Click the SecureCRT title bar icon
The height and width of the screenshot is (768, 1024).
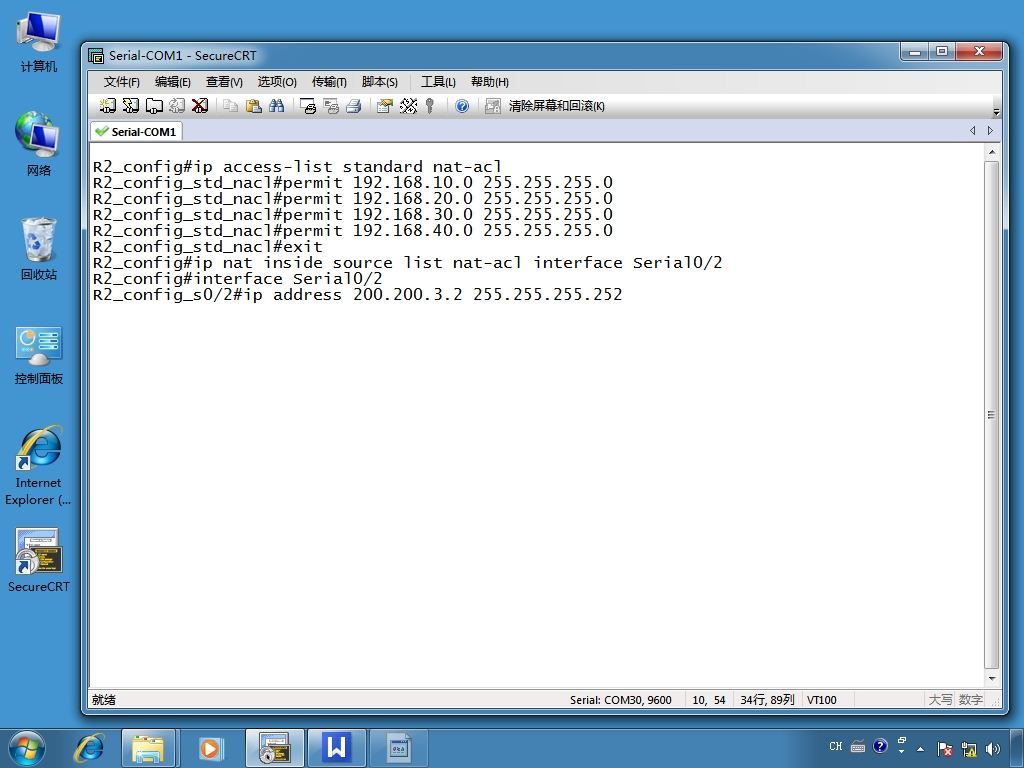96,56
